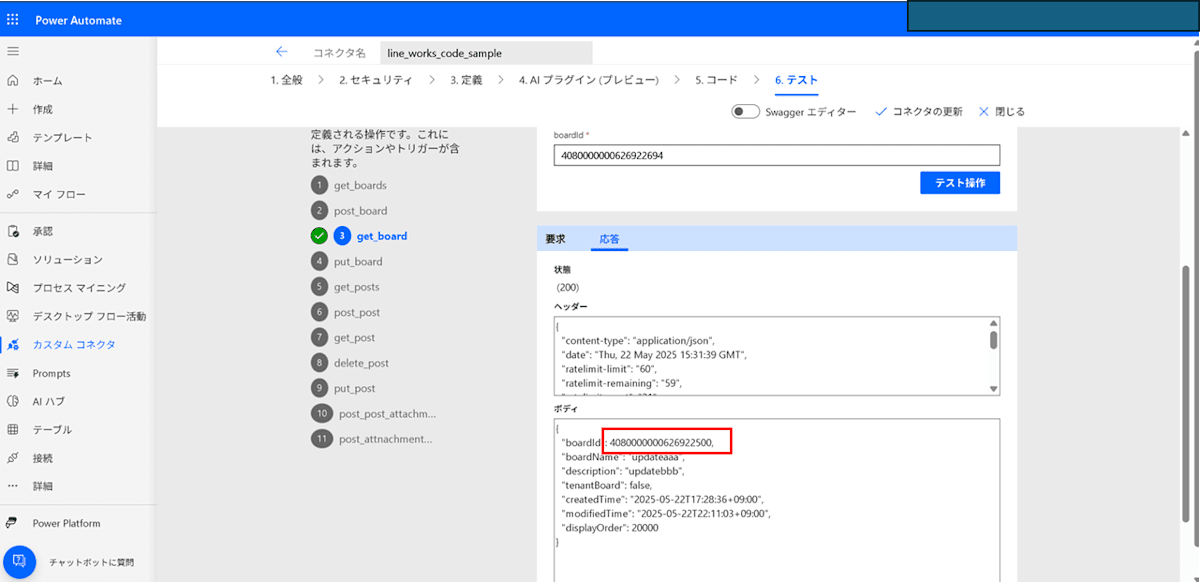Click "ratelimit-limit": "60" header line

pyautogui.click(x=610, y=368)
